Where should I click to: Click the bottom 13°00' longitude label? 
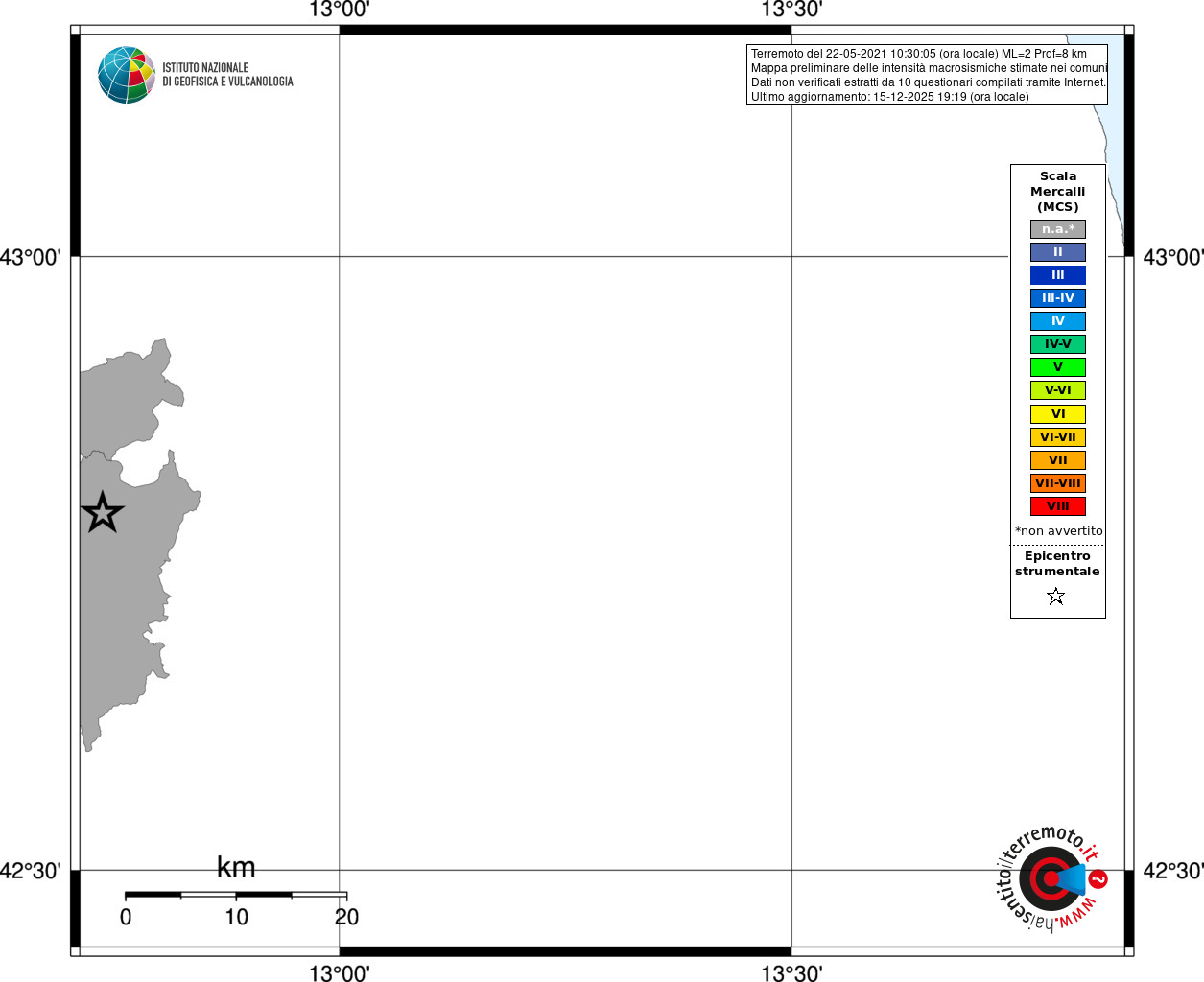[x=340, y=972]
